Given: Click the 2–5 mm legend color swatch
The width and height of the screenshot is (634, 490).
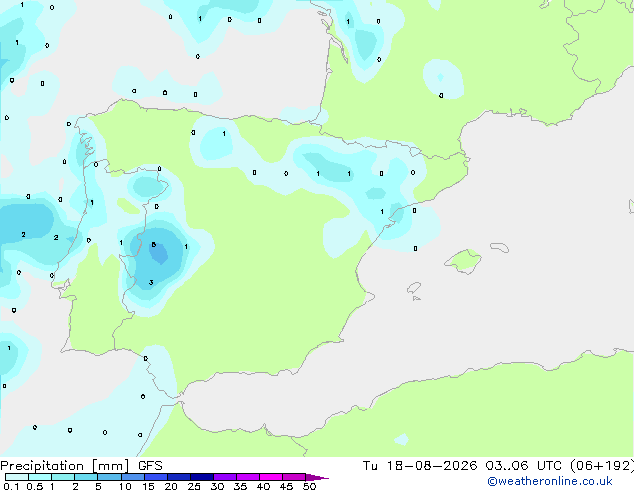Looking at the screenshot, I should (x=87, y=477).
